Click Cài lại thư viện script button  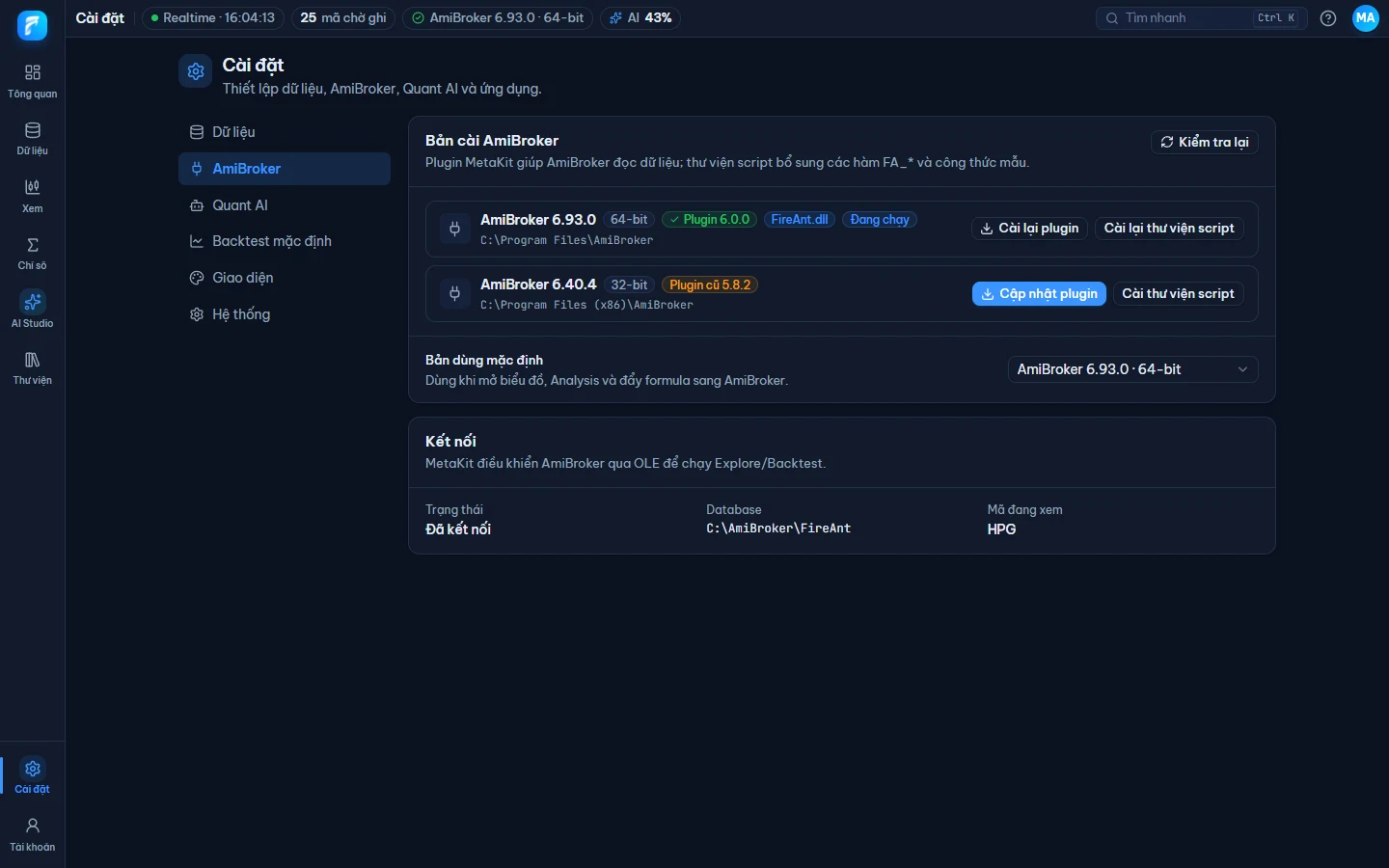tap(1169, 229)
